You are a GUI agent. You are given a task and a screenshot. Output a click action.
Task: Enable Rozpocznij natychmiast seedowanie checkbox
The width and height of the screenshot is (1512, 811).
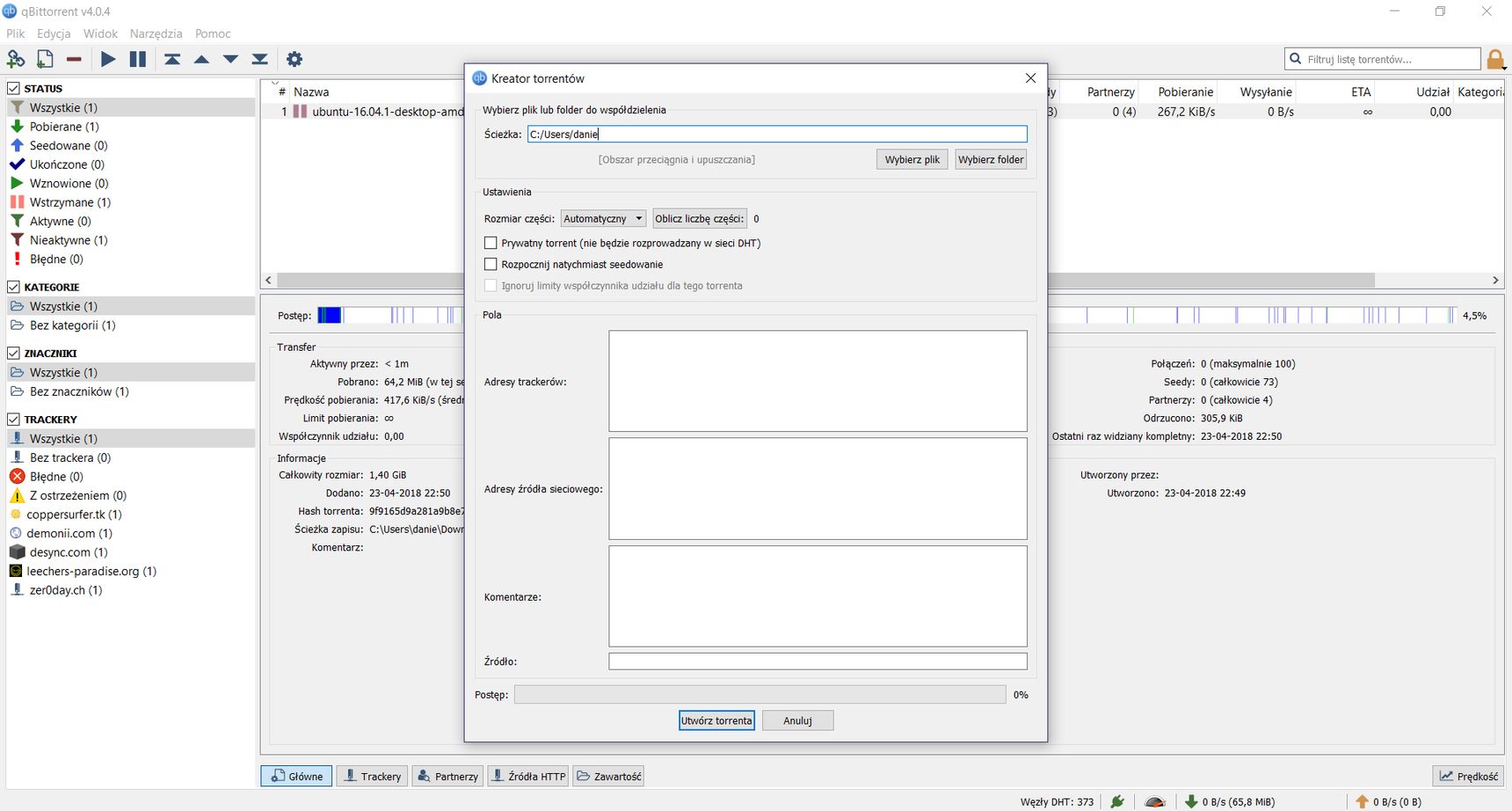[491, 264]
